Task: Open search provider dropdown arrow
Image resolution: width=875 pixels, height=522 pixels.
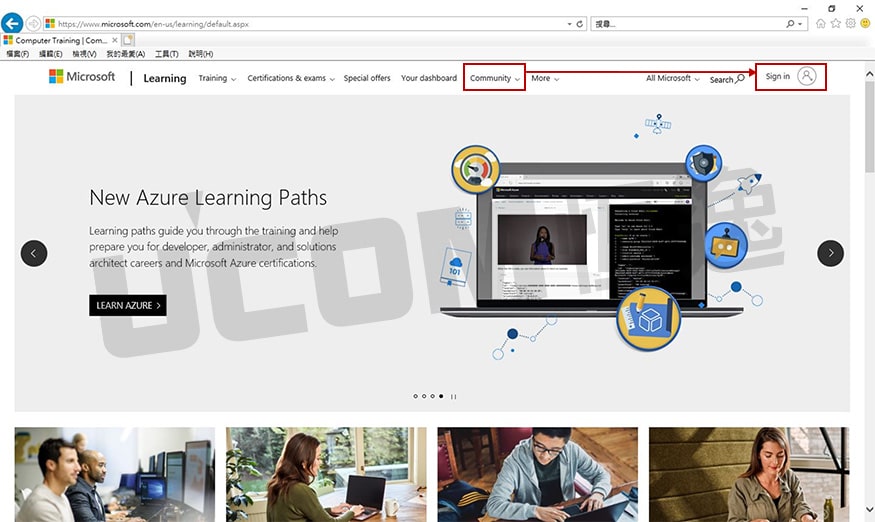Action: [x=800, y=24]
